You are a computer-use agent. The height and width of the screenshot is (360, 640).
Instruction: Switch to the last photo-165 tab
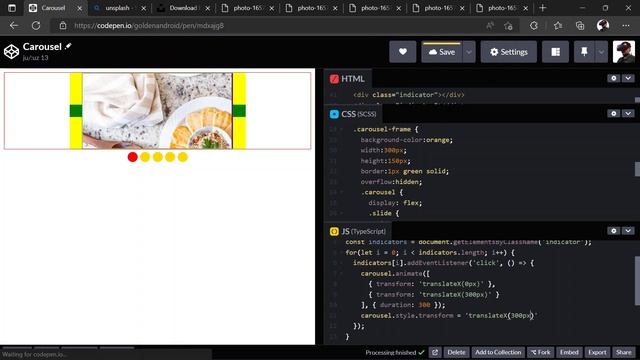coord(502,8)
